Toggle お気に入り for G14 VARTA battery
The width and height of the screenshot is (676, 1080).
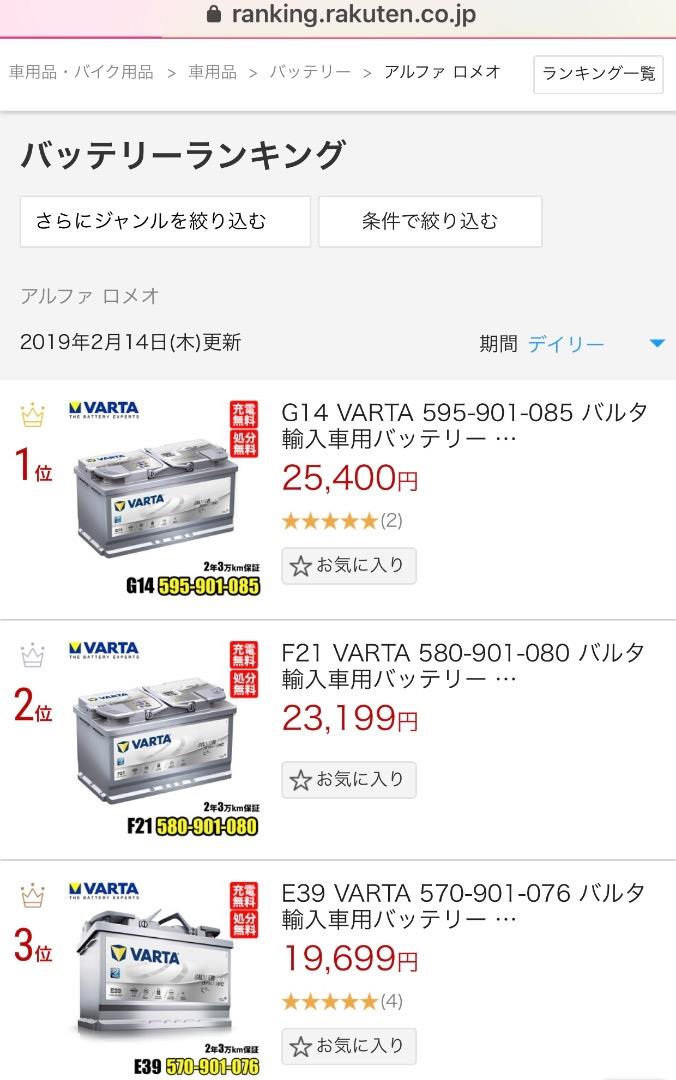[349, 565]
